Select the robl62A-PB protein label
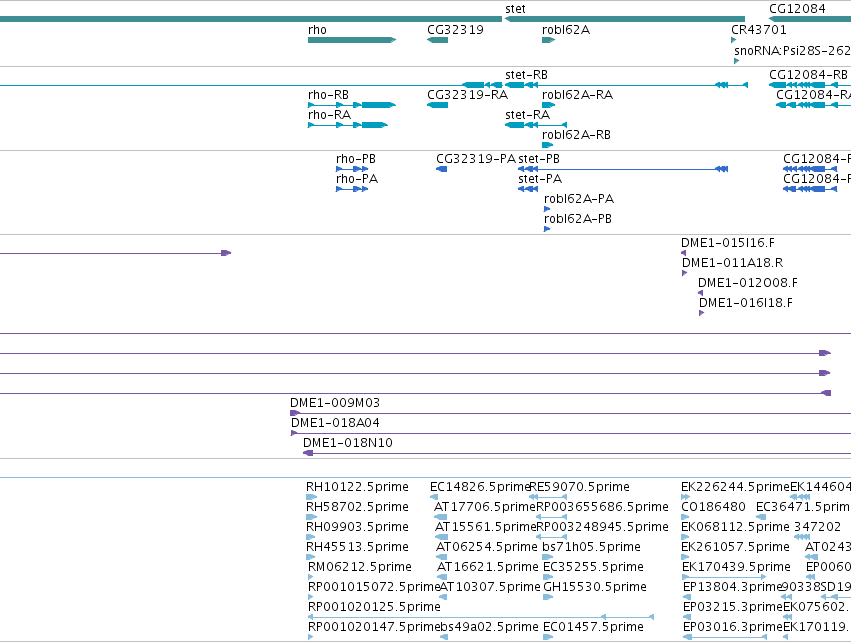The width and height of the screenshot is (851, 642). [x=577, y=219]
